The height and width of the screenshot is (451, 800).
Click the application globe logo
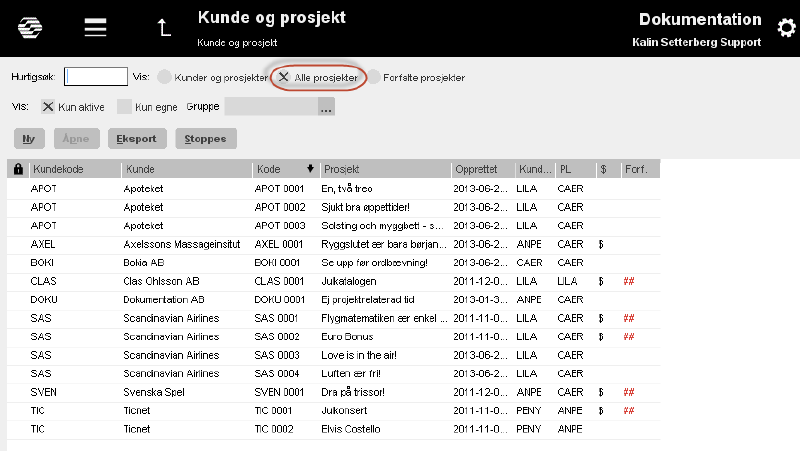coord(30,28)
